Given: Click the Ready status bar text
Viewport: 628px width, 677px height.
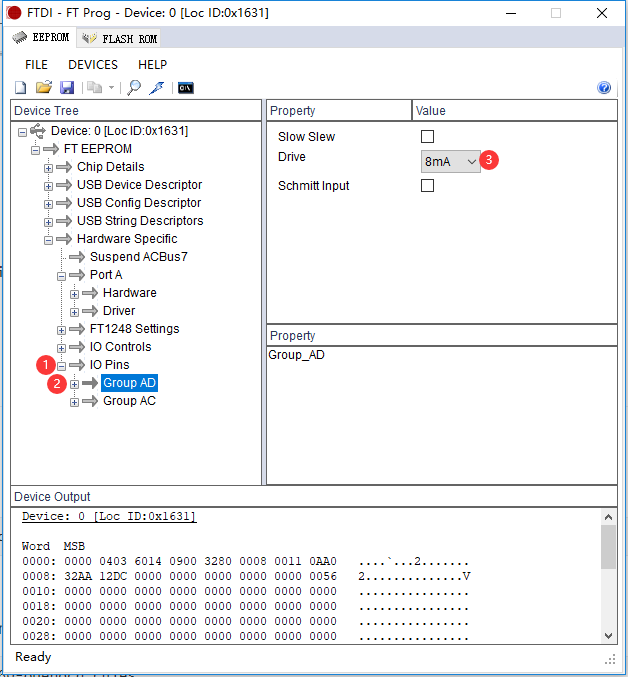Looking at the screenshot, I should point(33,657).
